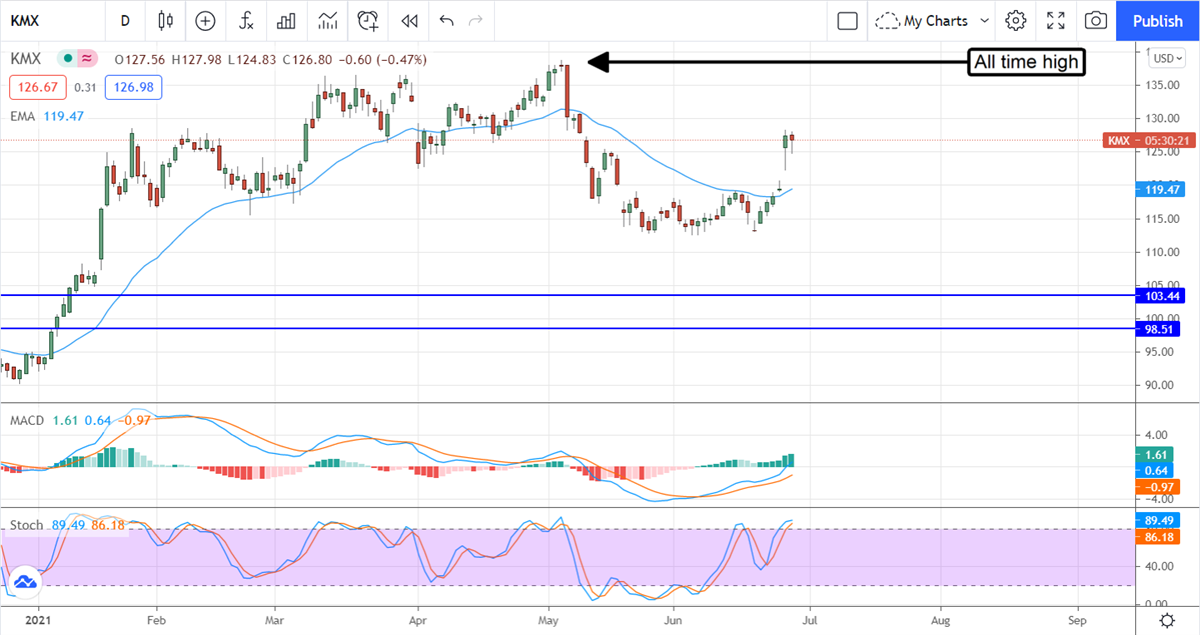Image resolution: width=1200 pixels, height=635 pixels.
Task: Click the 98.51 horizontal line price label
Action: [1158, 328]
